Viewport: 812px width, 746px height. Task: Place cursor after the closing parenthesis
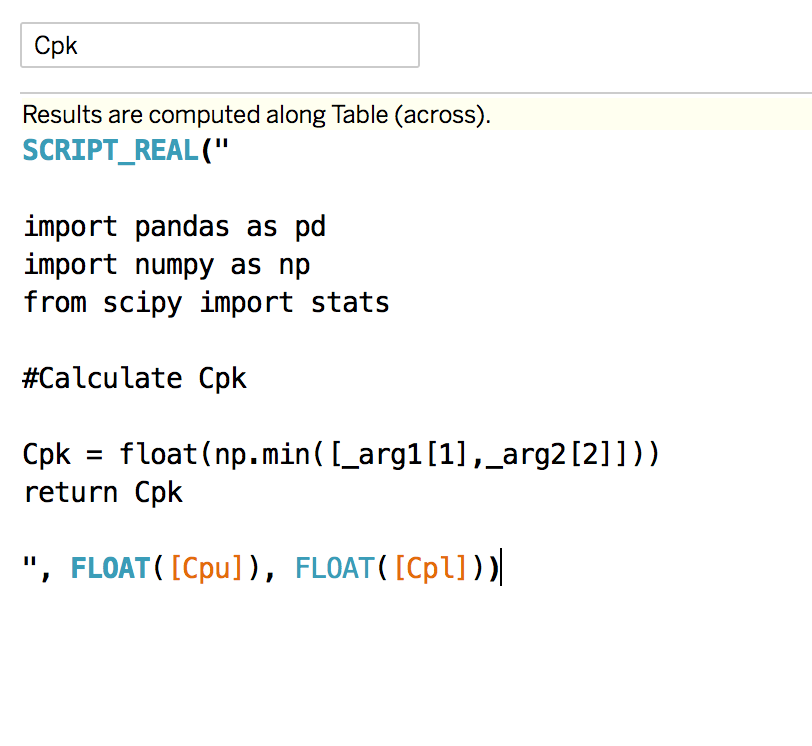click(500, 566)
